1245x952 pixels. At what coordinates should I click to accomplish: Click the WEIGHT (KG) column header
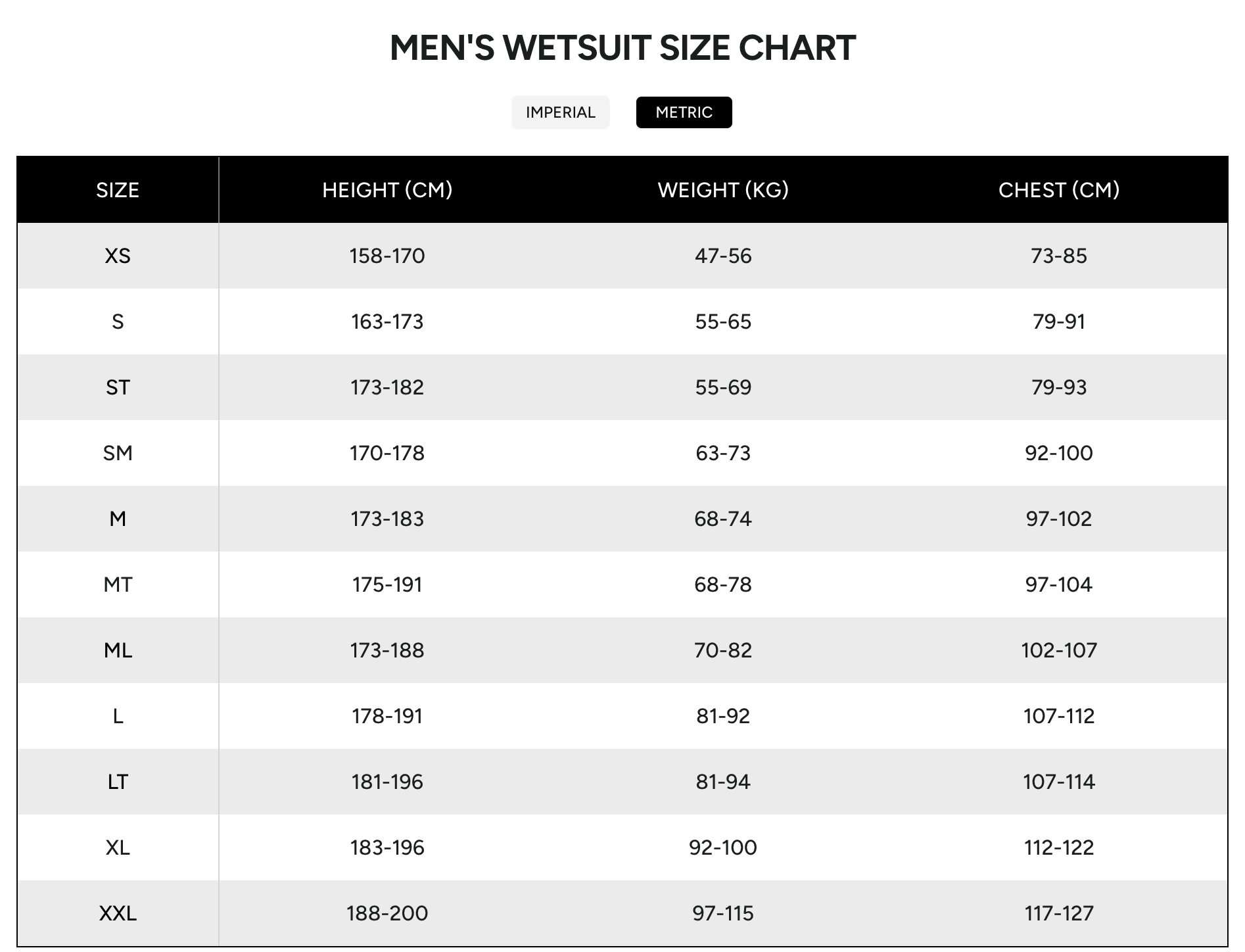point(723,190)
